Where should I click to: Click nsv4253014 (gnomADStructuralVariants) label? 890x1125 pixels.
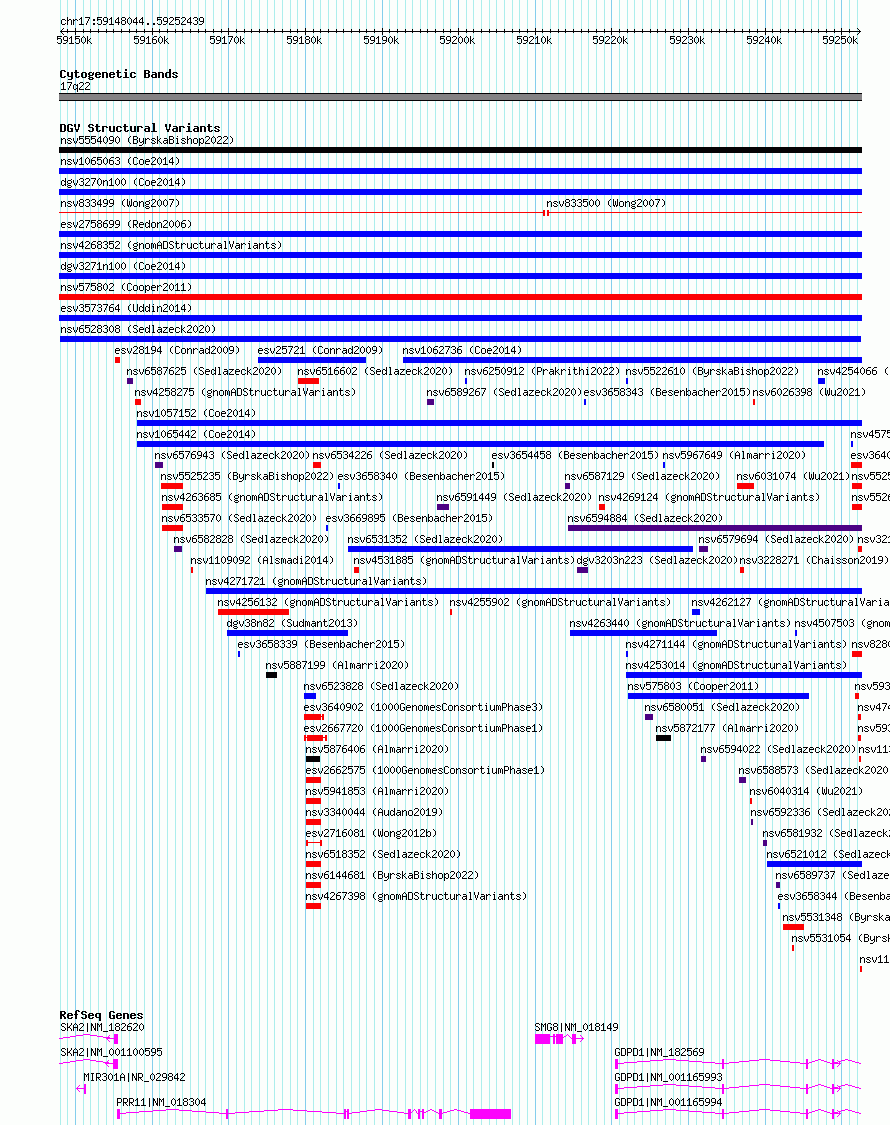tap(736, 665)
